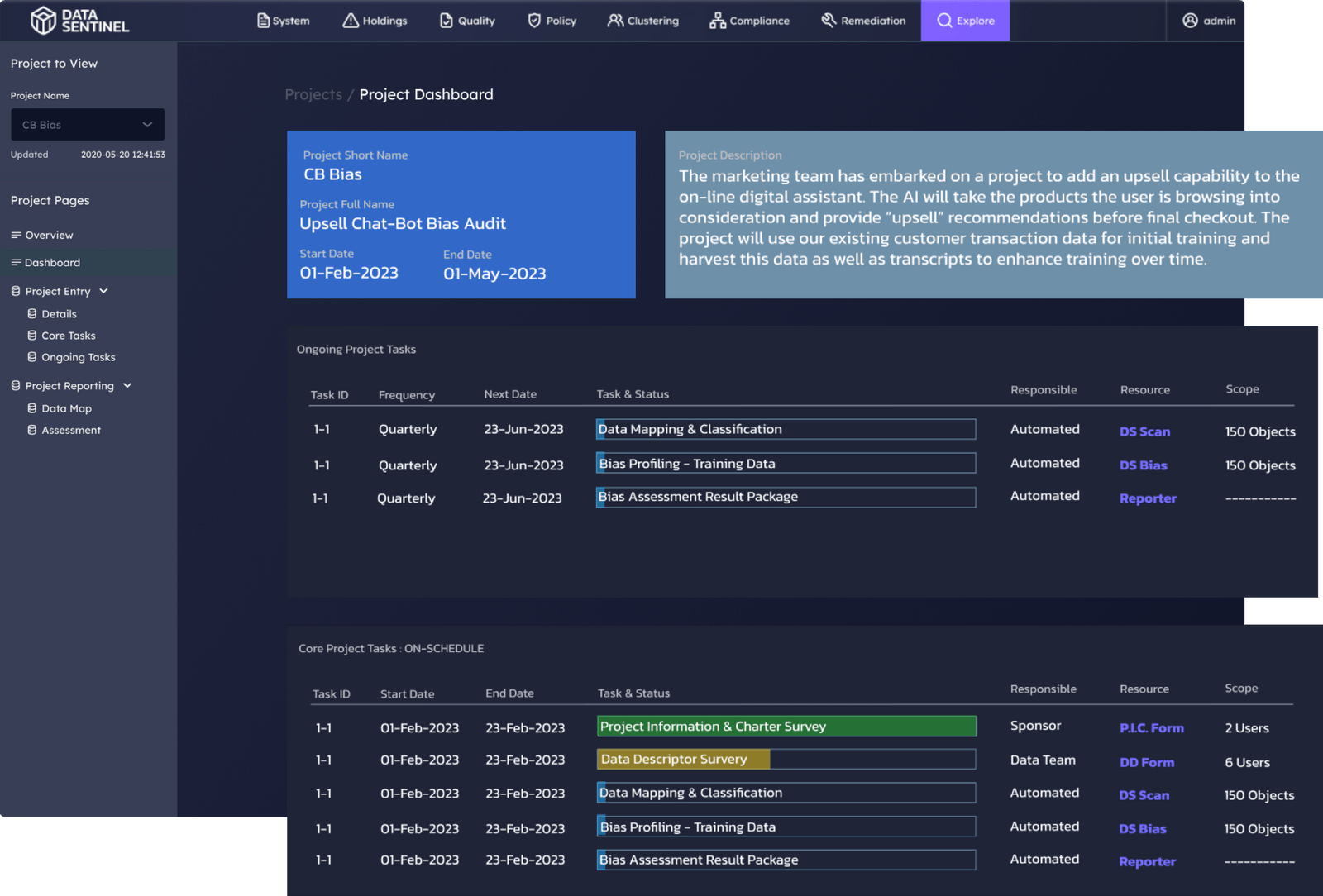Collapse the Project Entry section
This screenshot has width=1323, height=896.
tap(103, 291)
